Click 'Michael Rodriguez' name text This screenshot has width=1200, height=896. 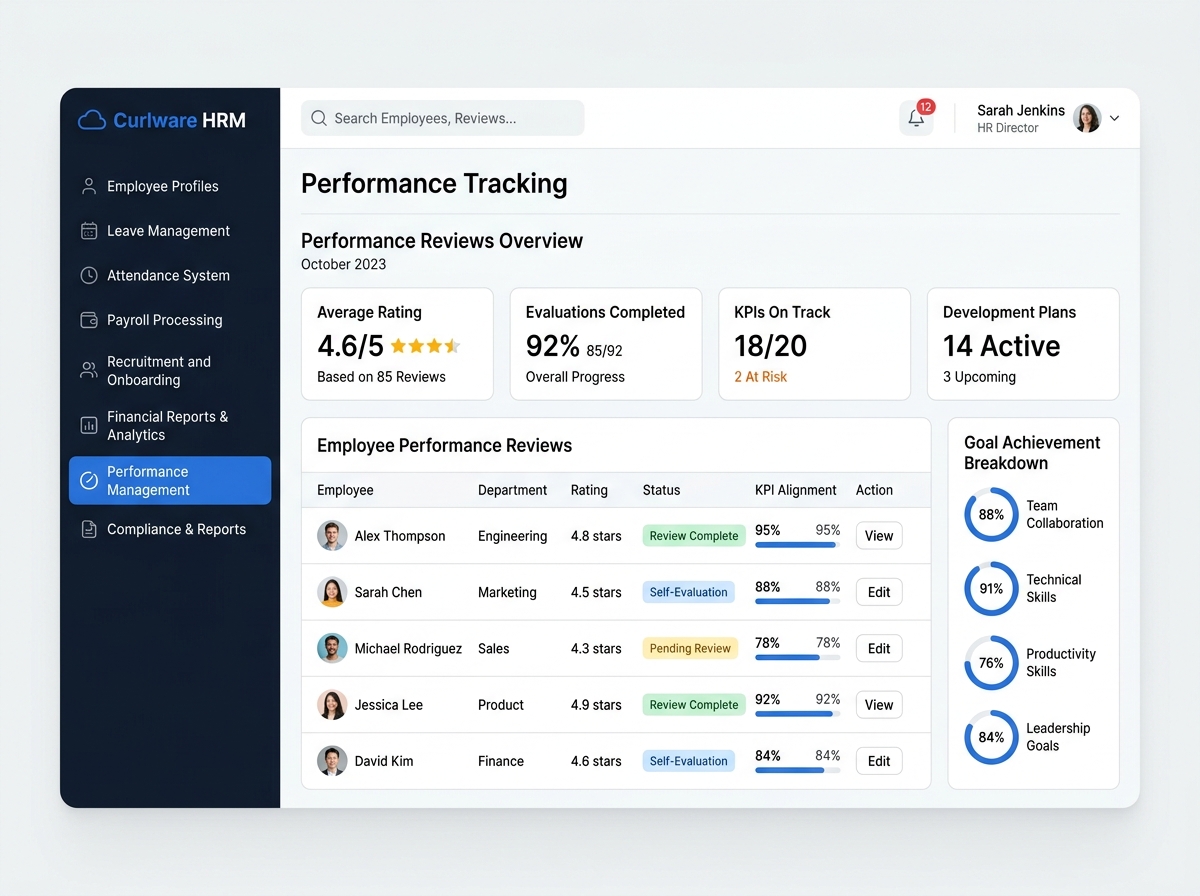point(408,648)
